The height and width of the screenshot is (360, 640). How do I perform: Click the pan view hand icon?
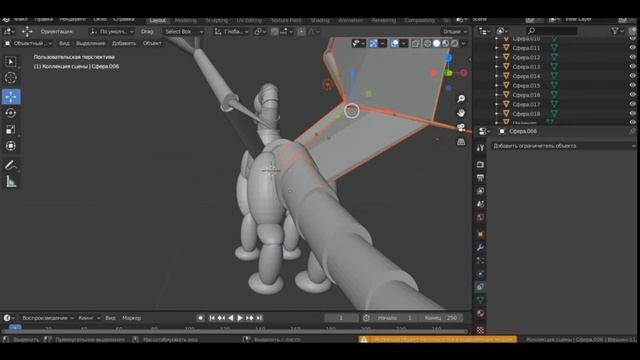(461, 113)
